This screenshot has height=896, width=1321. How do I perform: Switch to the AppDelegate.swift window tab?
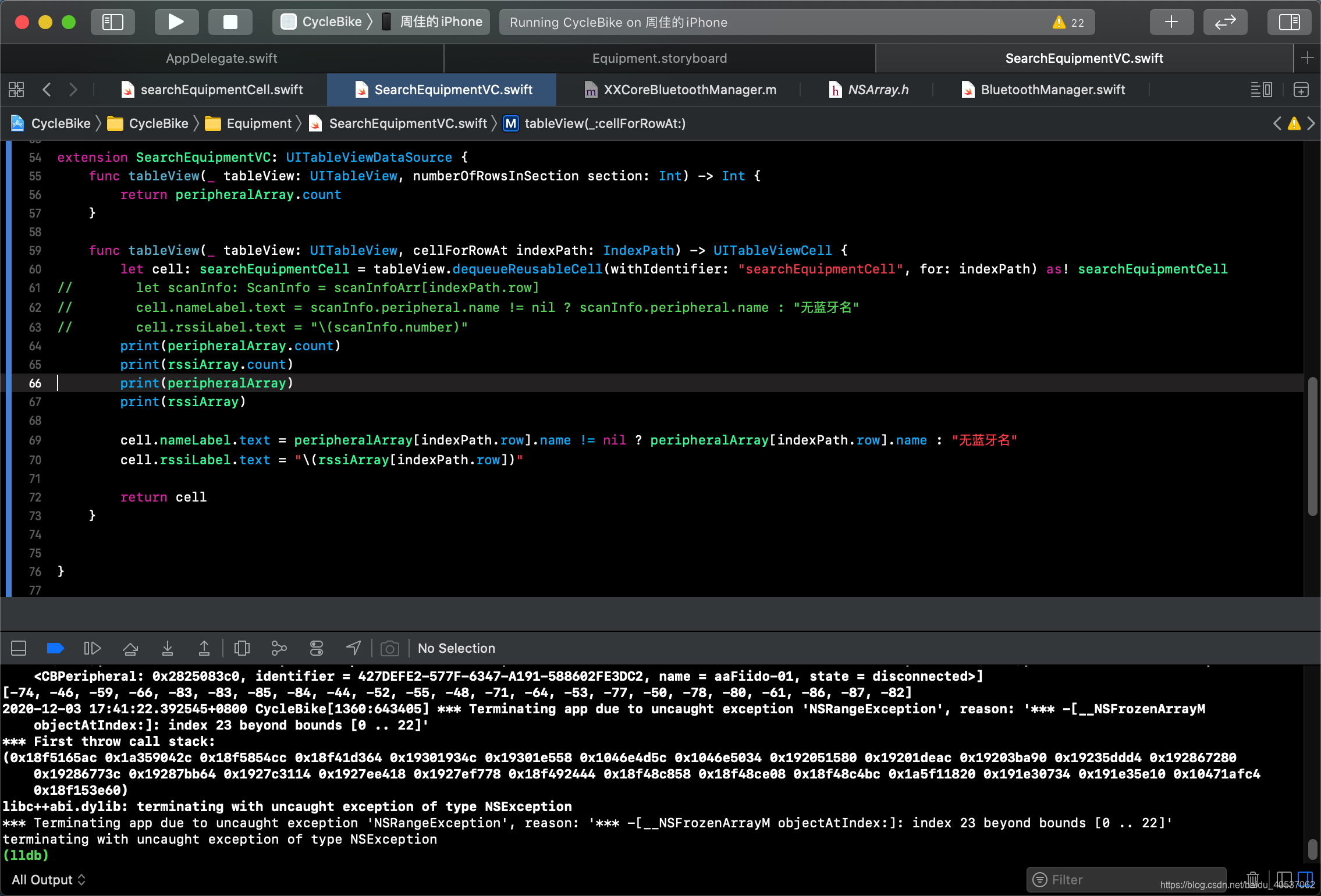(x=222, y=58)
